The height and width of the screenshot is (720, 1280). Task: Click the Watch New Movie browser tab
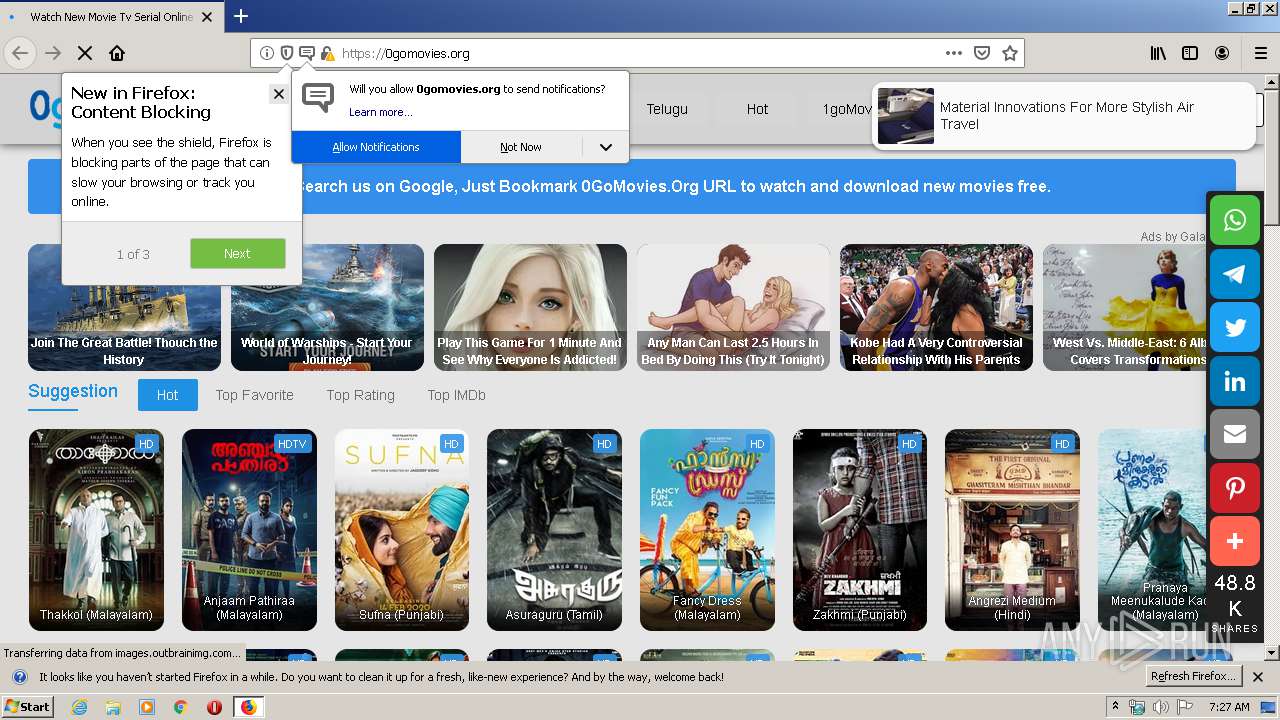[x=111, y=17]
